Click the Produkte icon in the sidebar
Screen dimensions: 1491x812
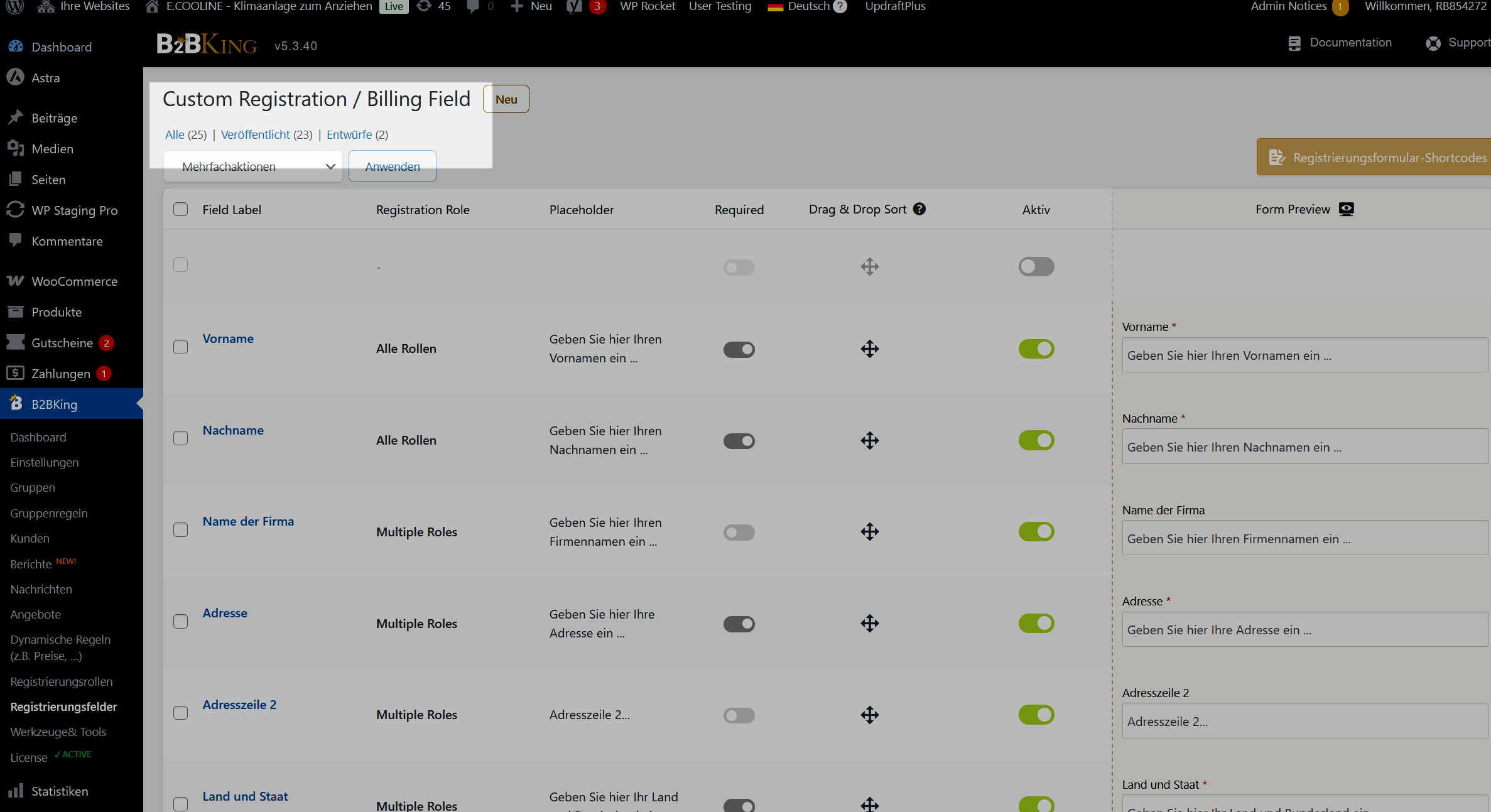[16, 311]
